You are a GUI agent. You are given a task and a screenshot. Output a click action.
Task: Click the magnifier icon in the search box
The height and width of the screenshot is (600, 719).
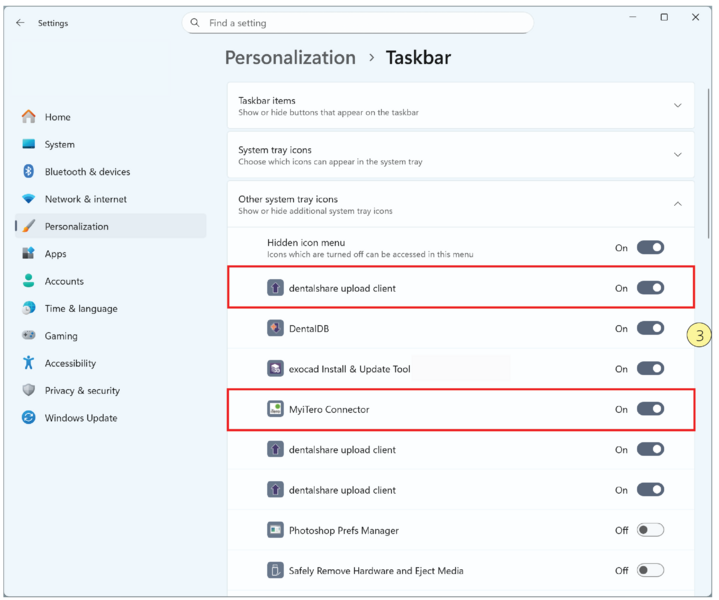195,22
